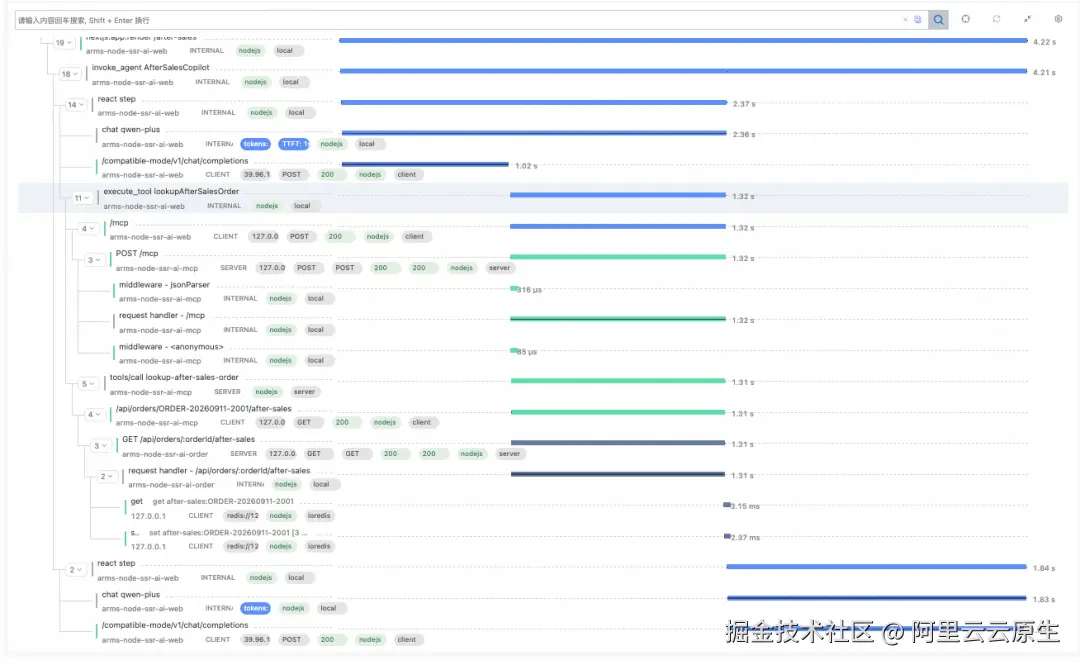Collapse the second react step expander showing 2
The width and height of the screenshot is (1080, 665).
(x=75, y=570)
